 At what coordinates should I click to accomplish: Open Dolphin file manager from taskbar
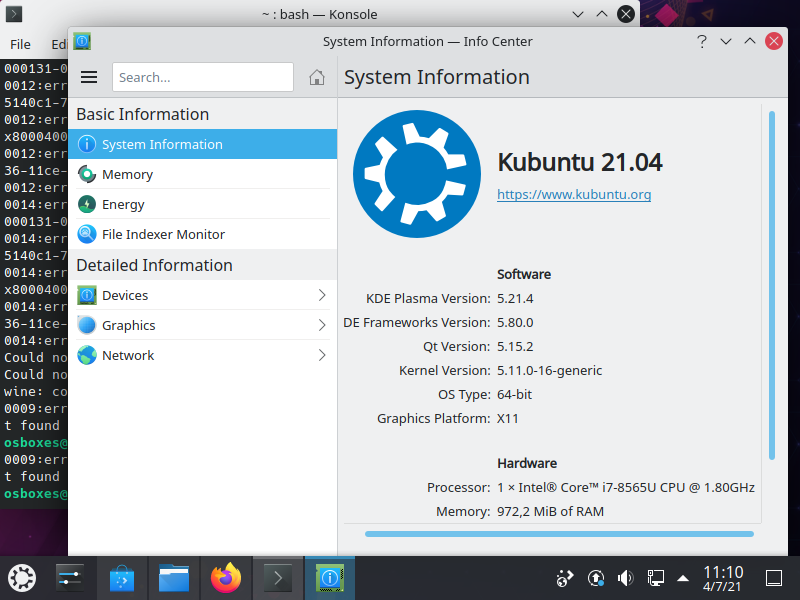click(x=174, y=577)
